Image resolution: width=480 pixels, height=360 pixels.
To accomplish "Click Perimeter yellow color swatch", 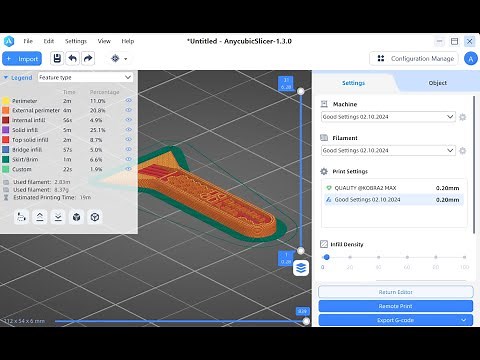I will tap(6, 101).
